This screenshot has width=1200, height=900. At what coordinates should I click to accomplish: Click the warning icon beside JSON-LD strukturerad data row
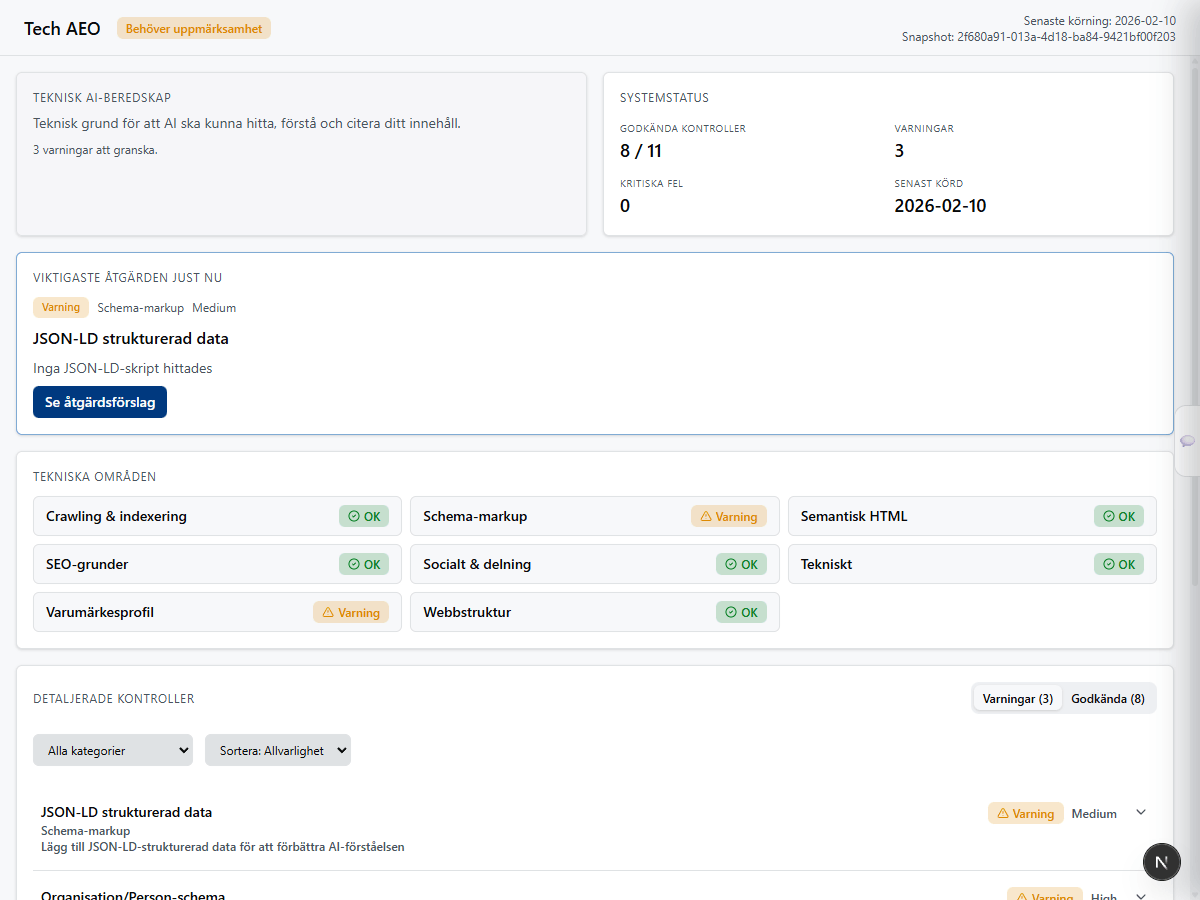click(x=1001, y=813)
